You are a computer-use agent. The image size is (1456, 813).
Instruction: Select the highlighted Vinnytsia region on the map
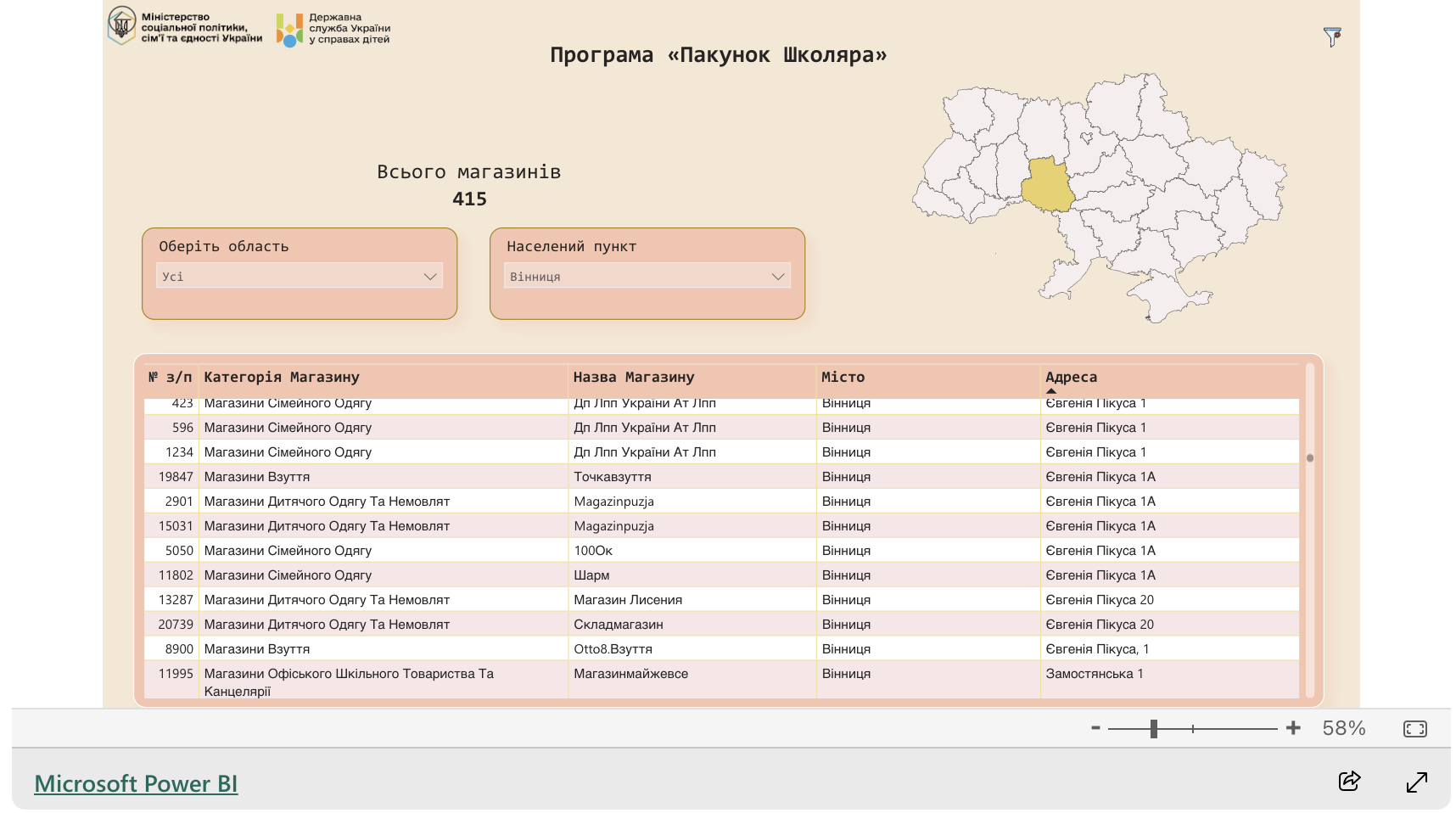(x=1049, y=184)
